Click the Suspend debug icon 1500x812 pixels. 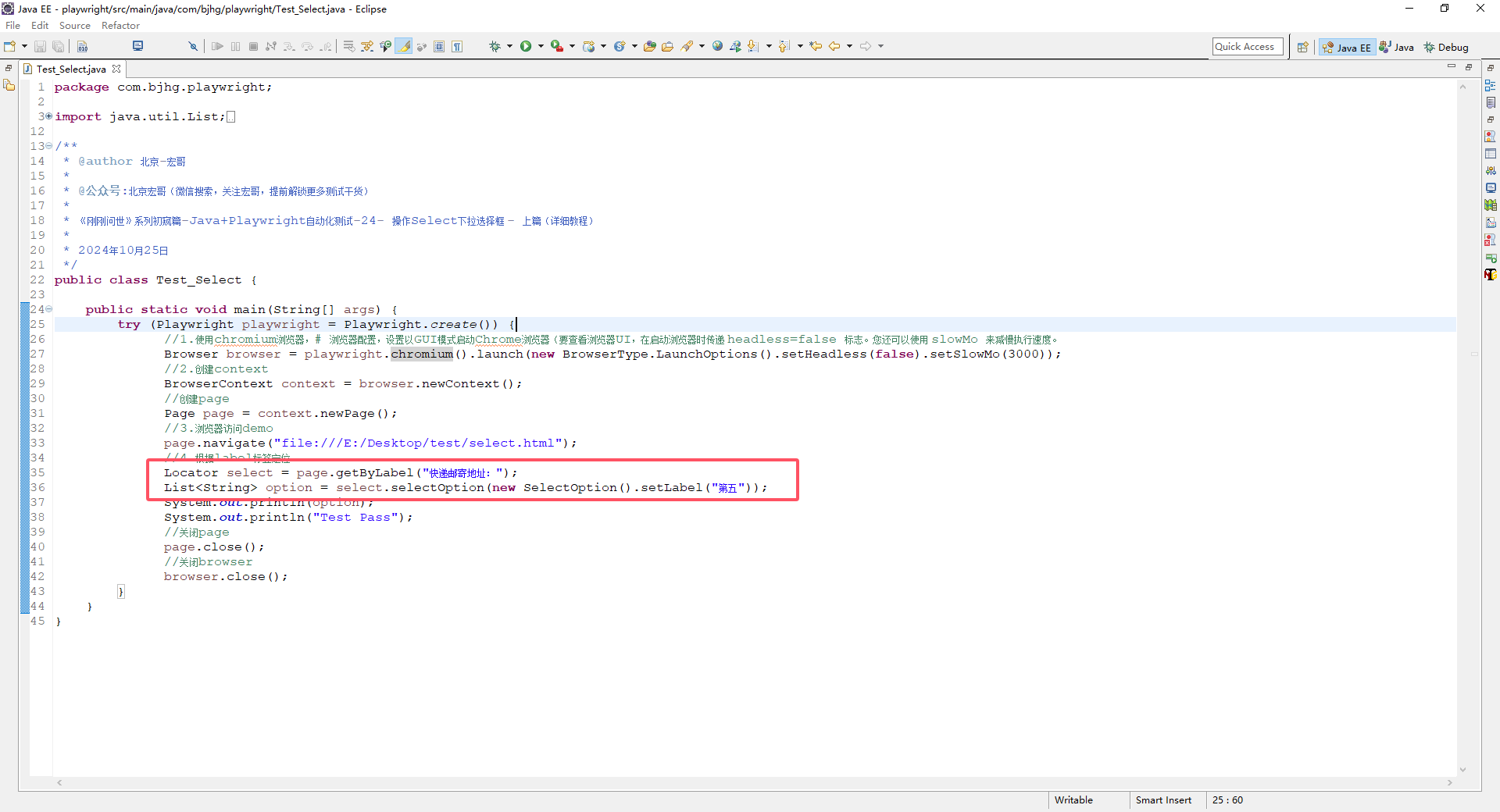tap(236, 46)
